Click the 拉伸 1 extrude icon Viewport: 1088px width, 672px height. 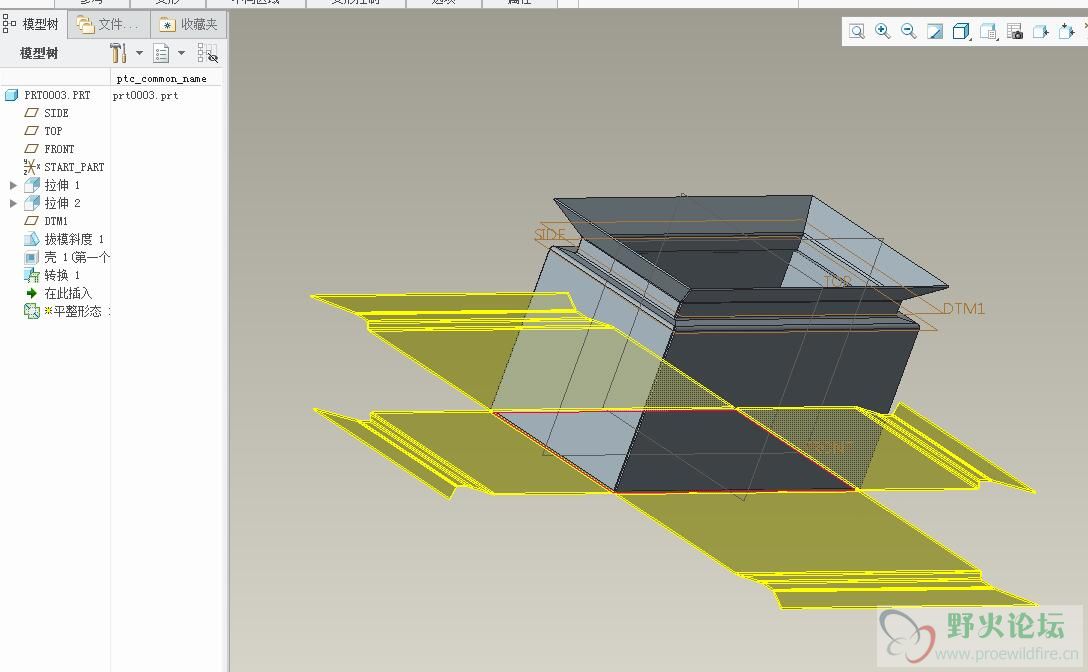[32, 185]
